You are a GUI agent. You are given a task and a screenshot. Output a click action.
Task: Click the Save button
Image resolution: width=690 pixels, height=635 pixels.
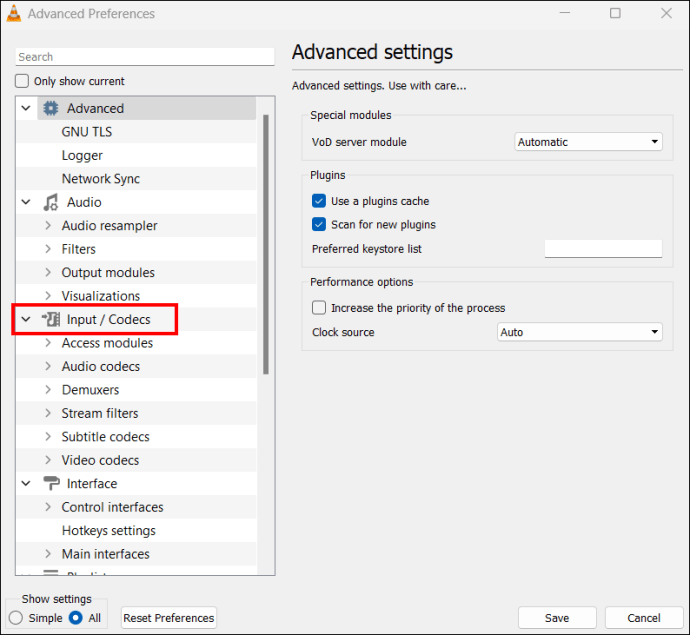[557, 618]
